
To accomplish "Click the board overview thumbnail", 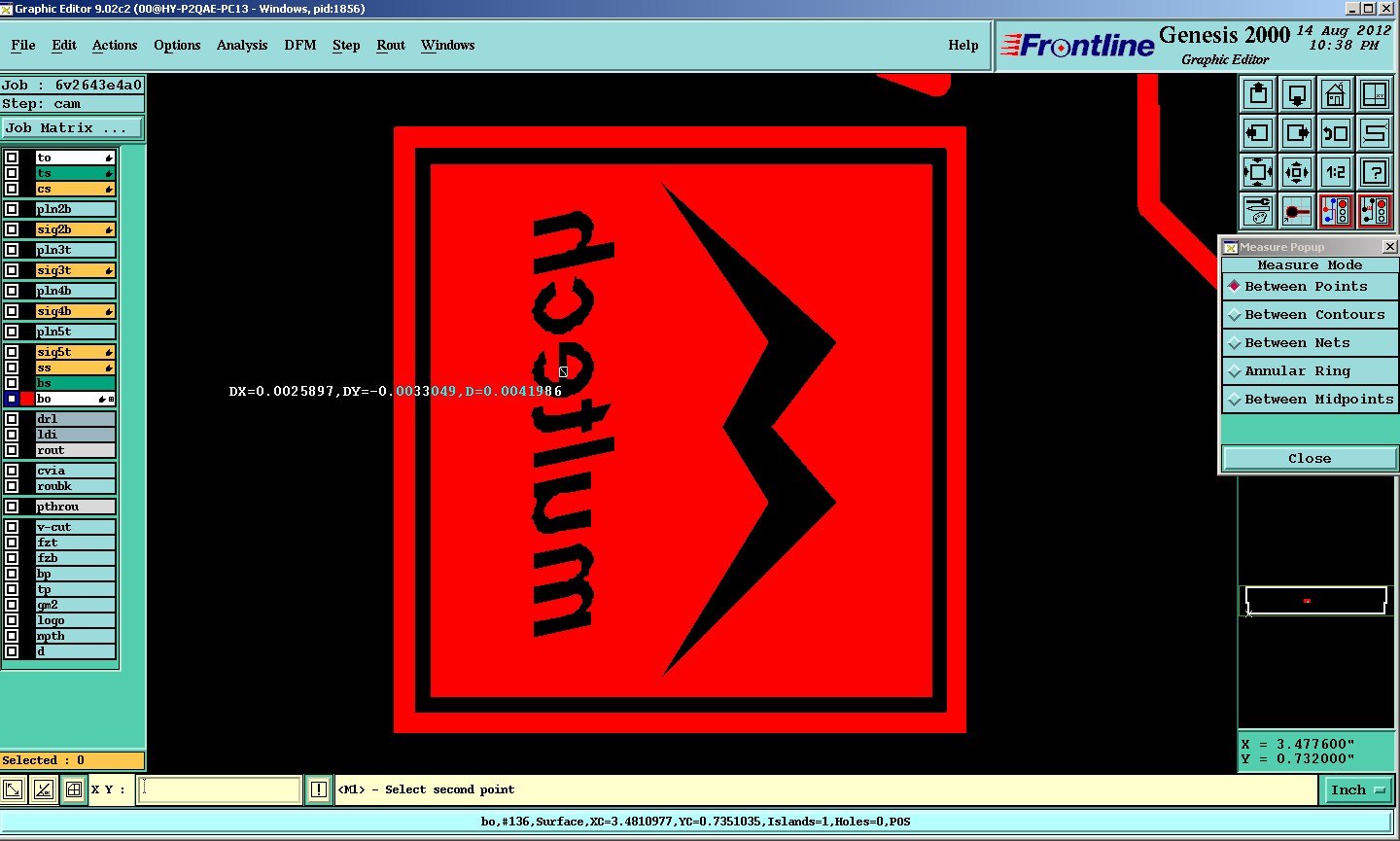I will tap(1316, 601).
